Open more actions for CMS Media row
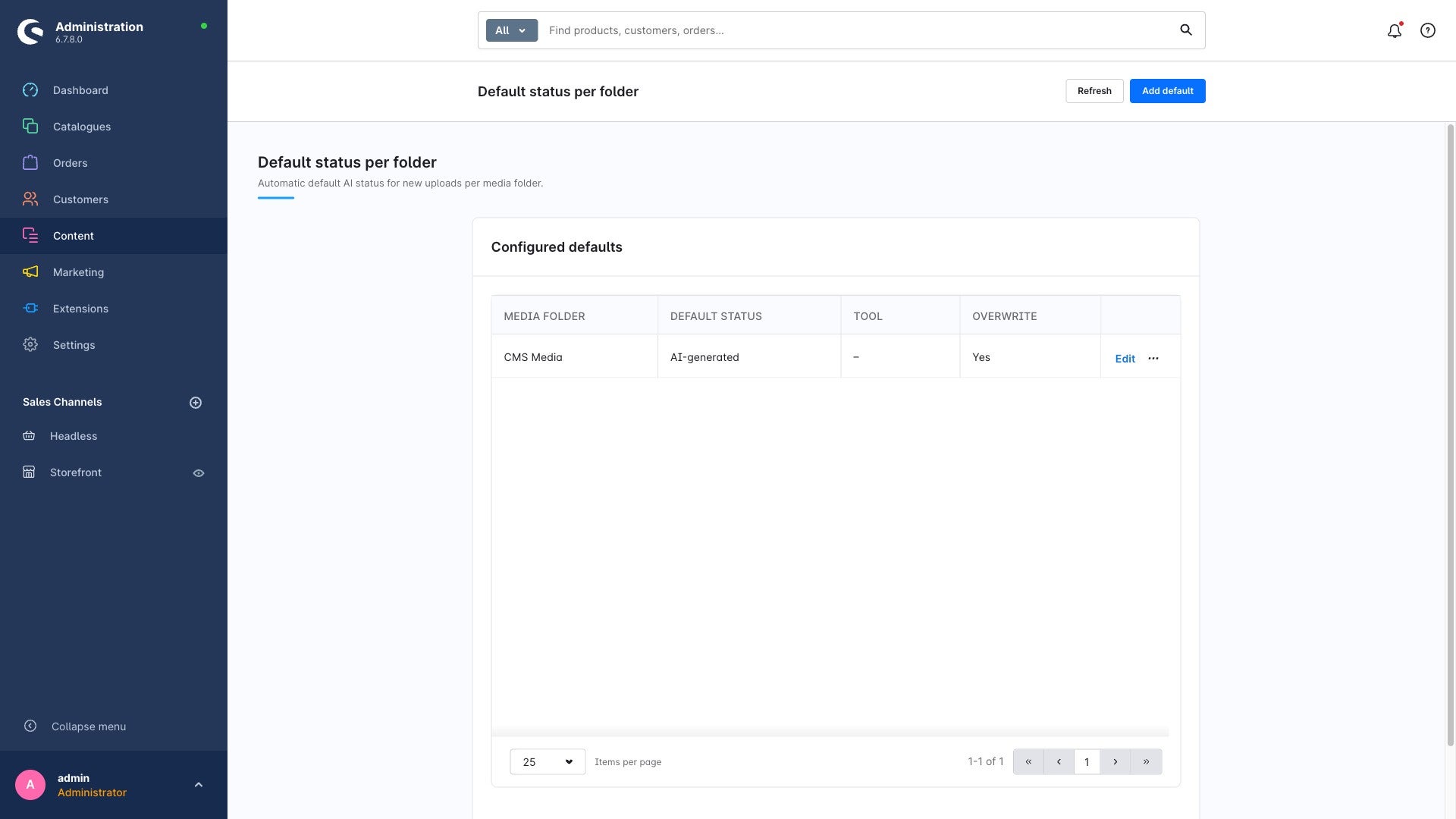The image size is (1456, 819). (1153, 359)
